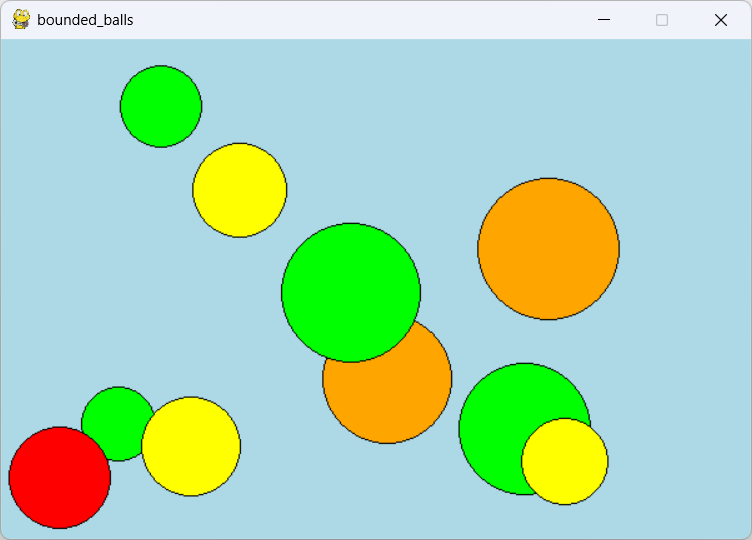Click the pygame snake icon in title bar
Image resolution: width=752 pixels, height=540 pixels.
point(21,20)
